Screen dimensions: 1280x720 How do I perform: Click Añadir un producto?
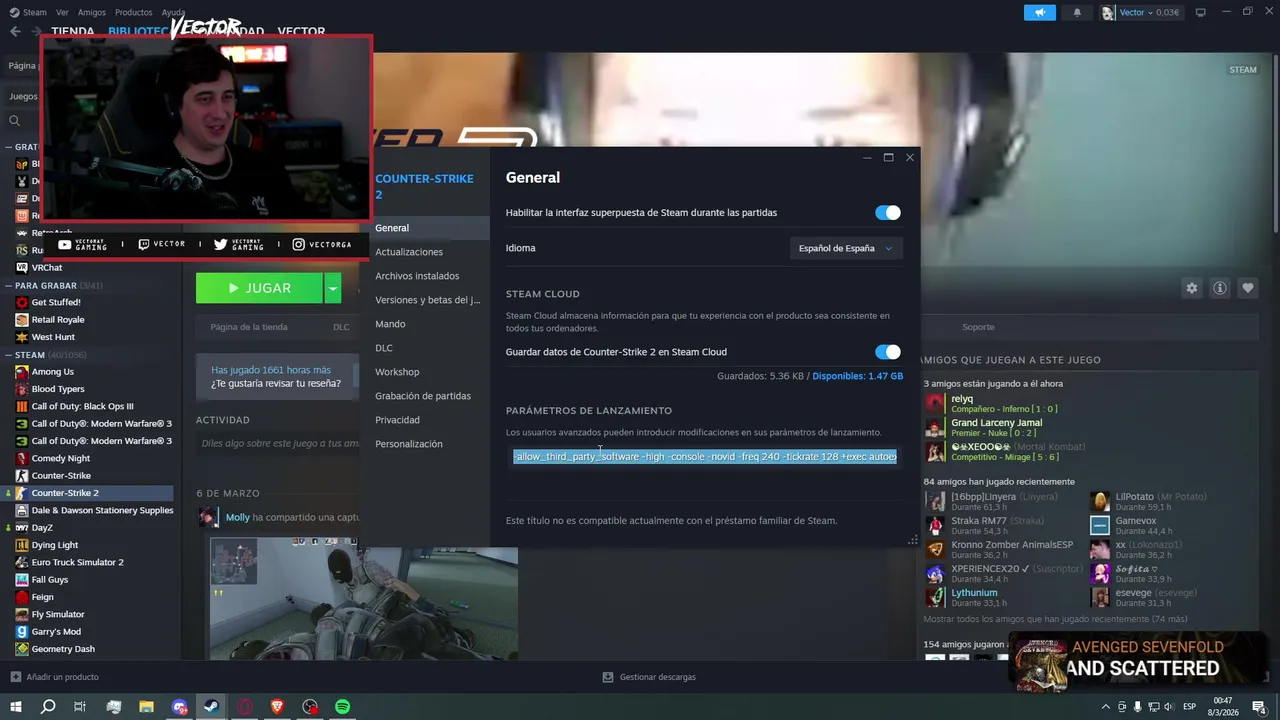coord(55,677)
